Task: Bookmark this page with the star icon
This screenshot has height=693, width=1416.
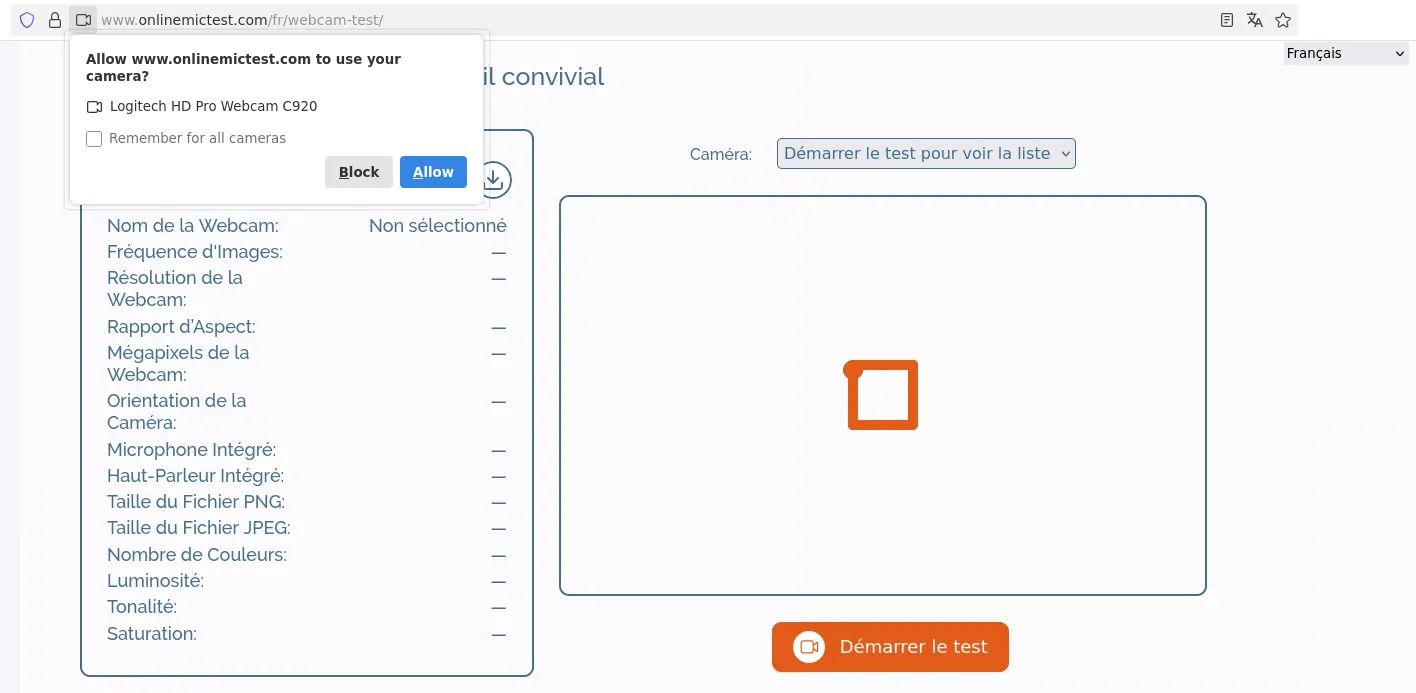Action: coord(1283,20)
